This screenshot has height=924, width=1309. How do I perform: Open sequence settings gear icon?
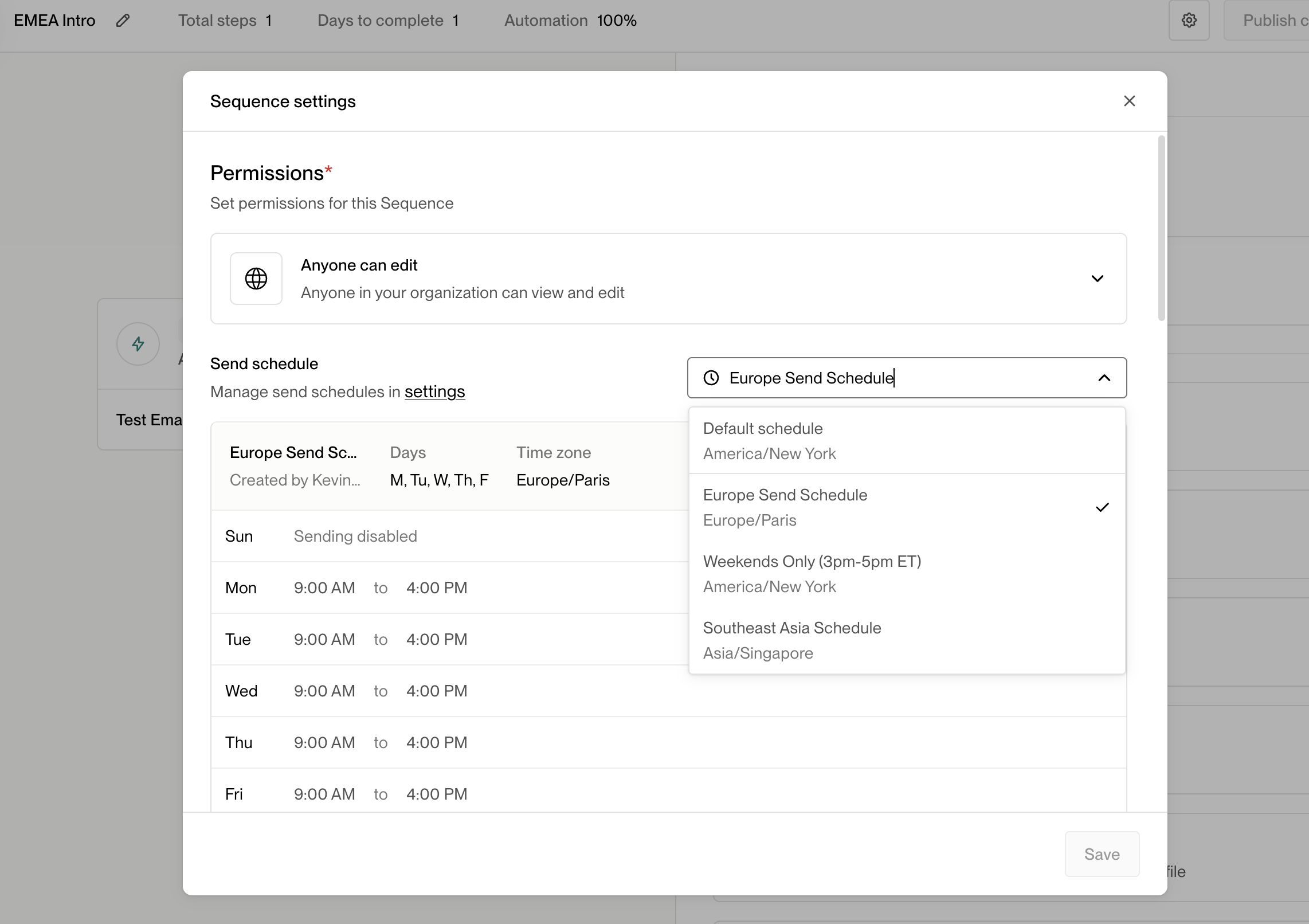[x=1189, y=21]
